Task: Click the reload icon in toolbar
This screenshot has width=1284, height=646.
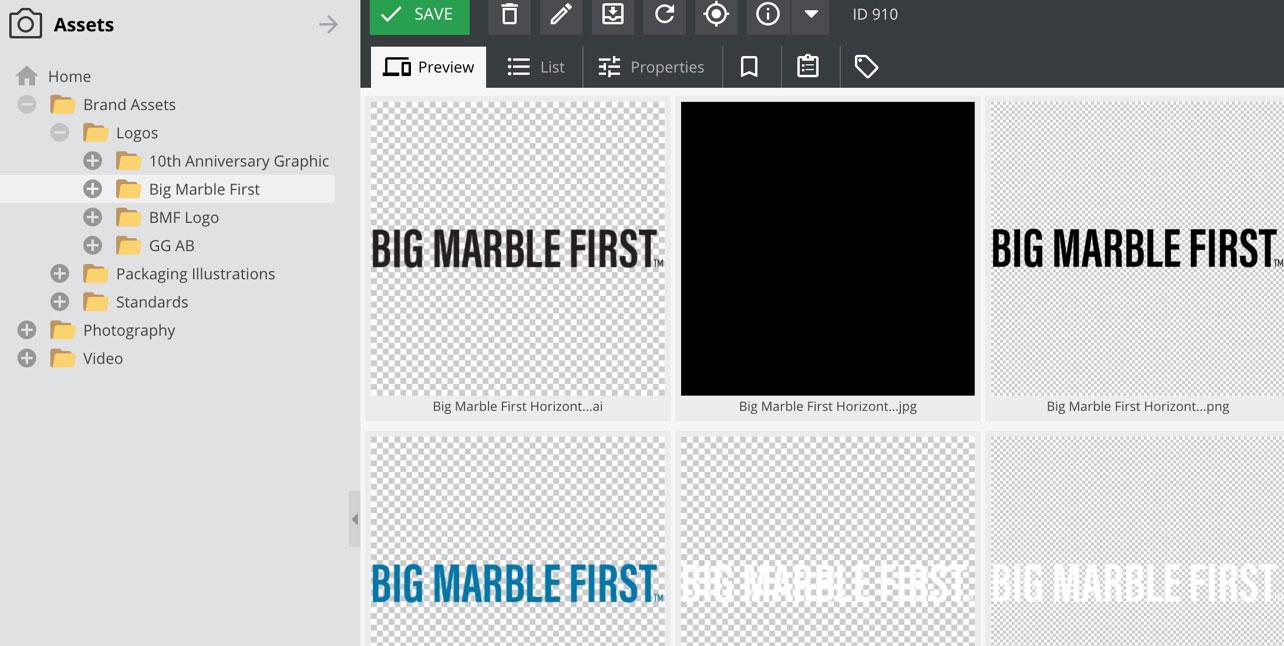Action: (665, 14)
